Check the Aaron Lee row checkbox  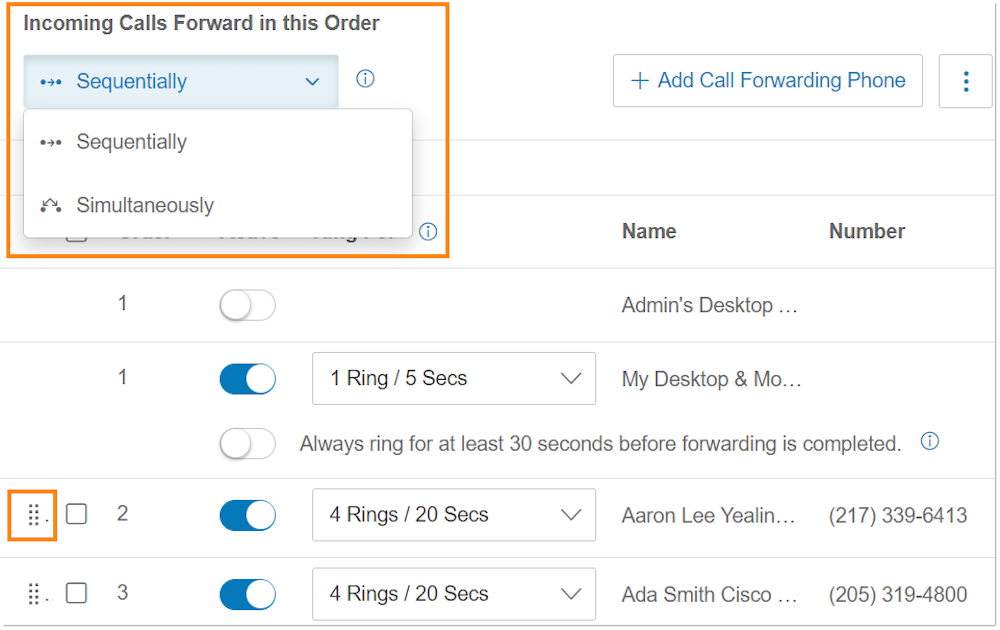click(77, 514)
